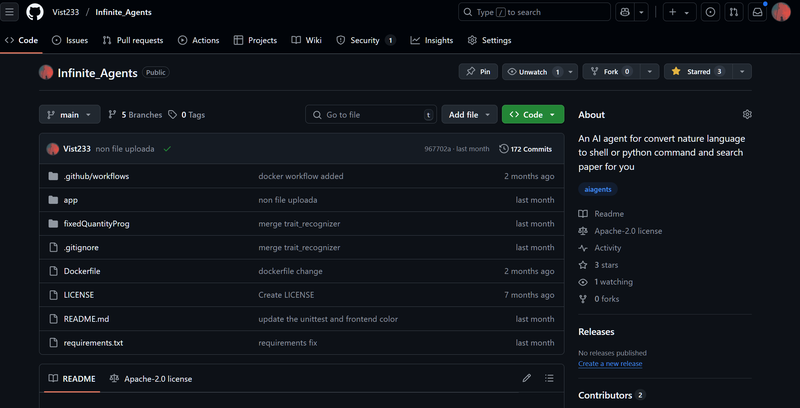Image resolution: width=800 pixels, height=408 pixels.
Task: Open the .gitignore file
Action: coord(81,247)
